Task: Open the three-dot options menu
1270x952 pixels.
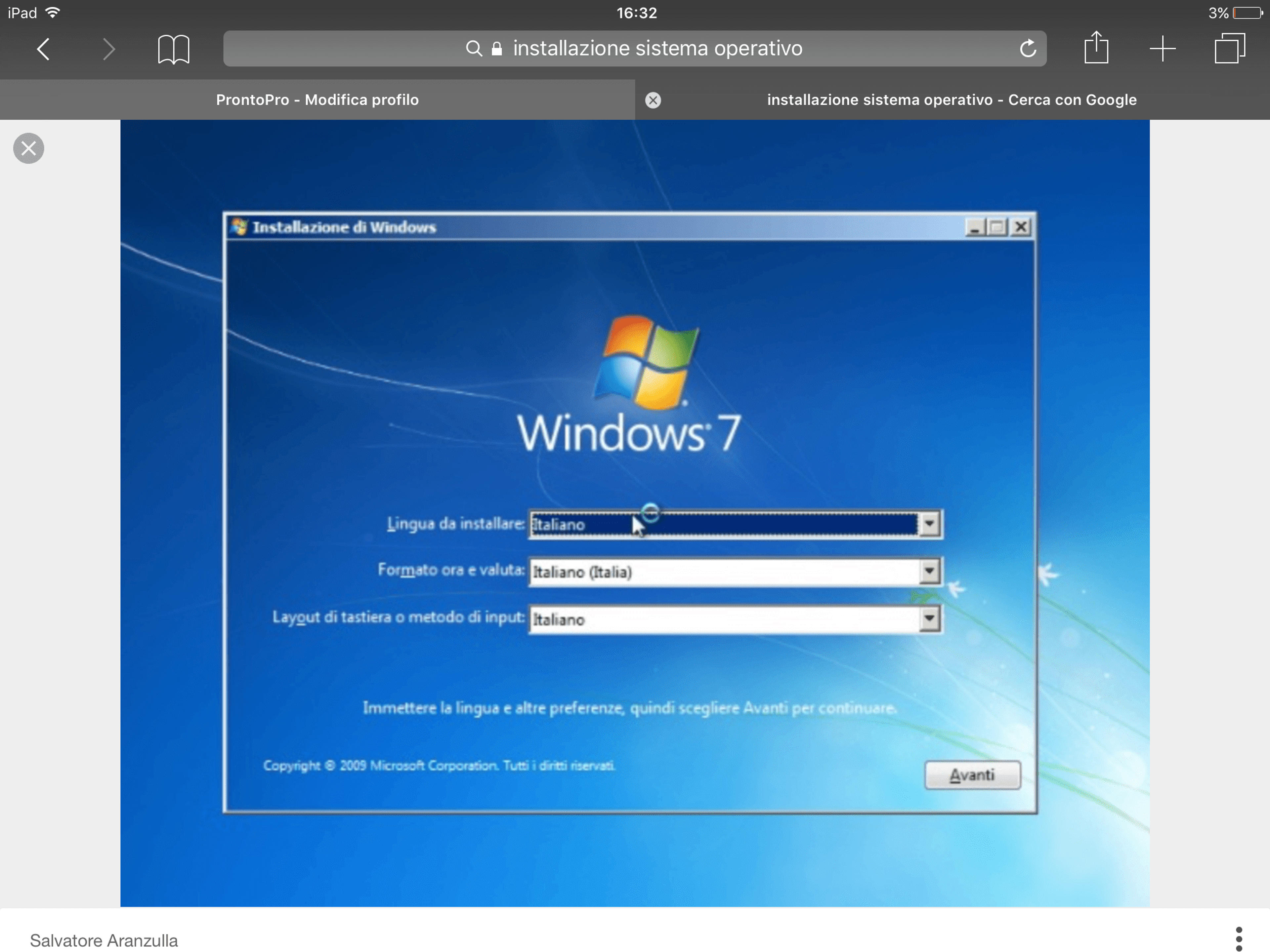Action: coord(1239,939)
